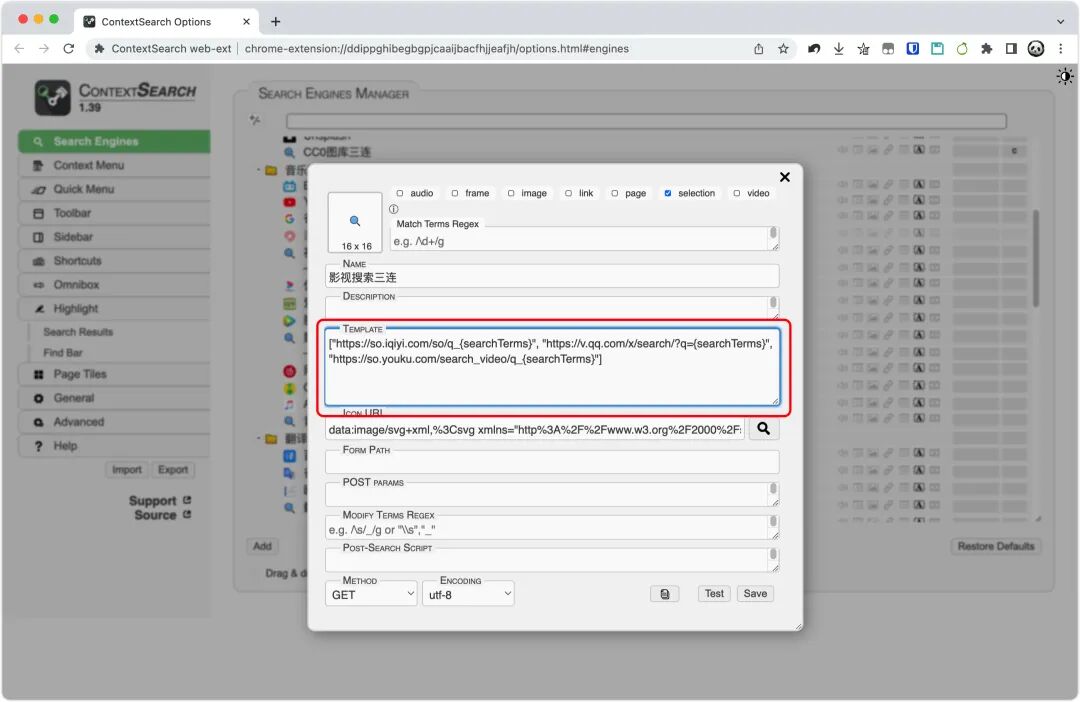Click the Import button
This screenshot has width=1080, height=702.
(127, 470)
